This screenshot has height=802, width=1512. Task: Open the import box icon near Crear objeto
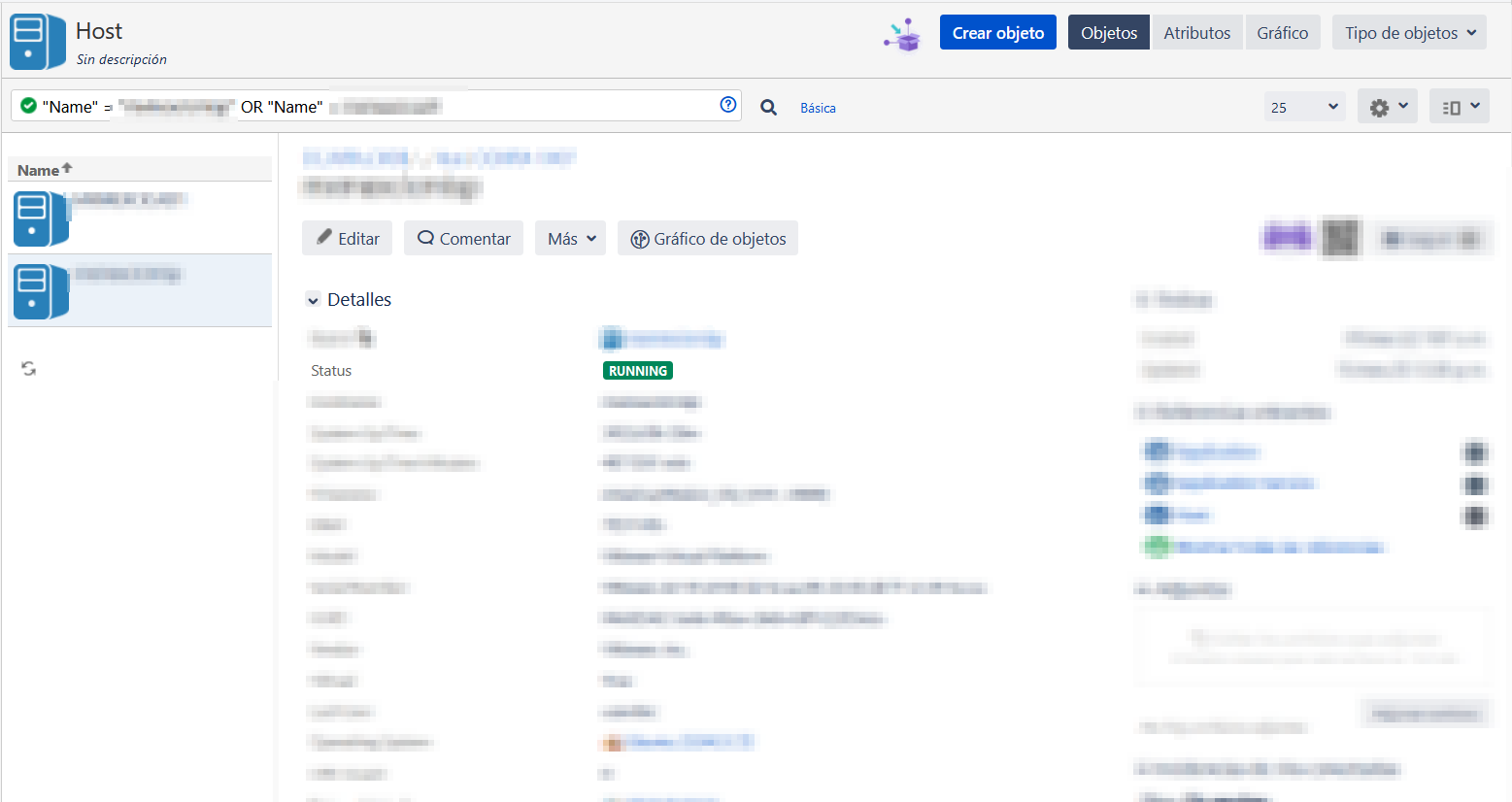point(903,35)
